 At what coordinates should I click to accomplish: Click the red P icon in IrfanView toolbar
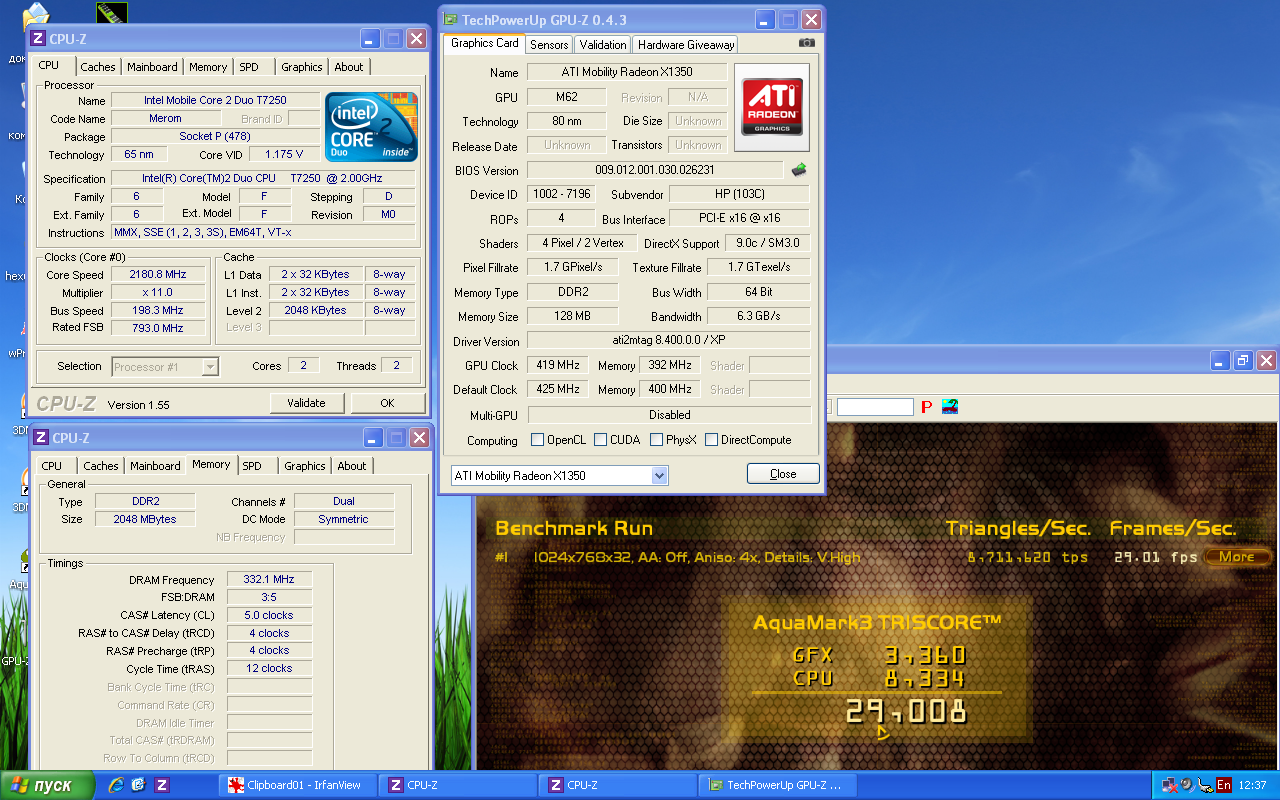click(926, 407)
